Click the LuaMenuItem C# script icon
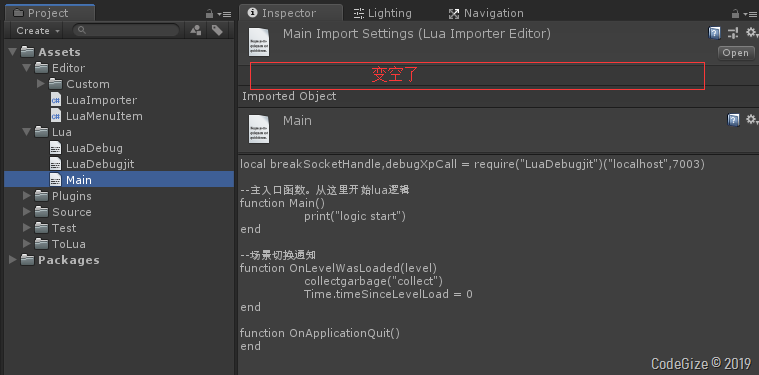The height and width of the screenshot is (375, 759). click(56, 116)
